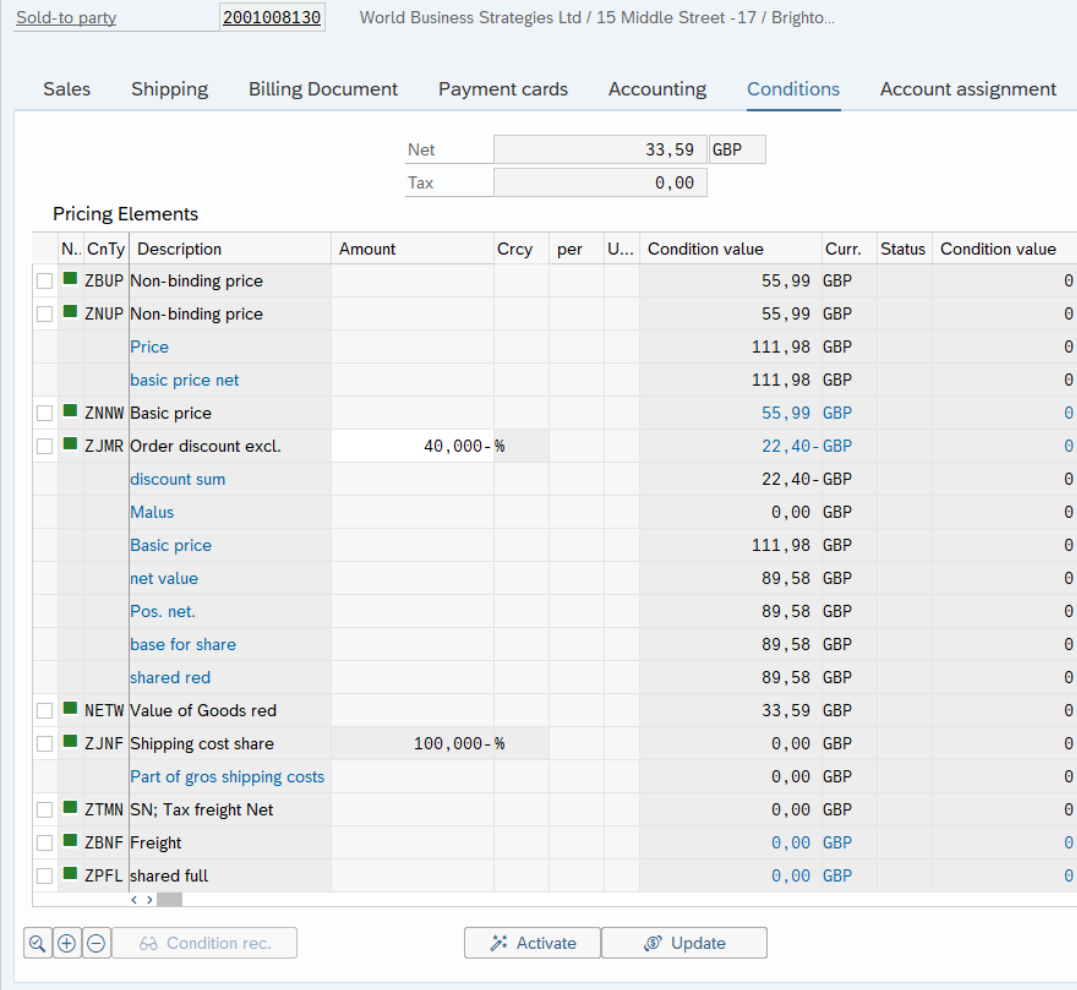Screen dimensions: 1077x990
Task: Click the 'net value' subtotal text
Action: point(163,578)
